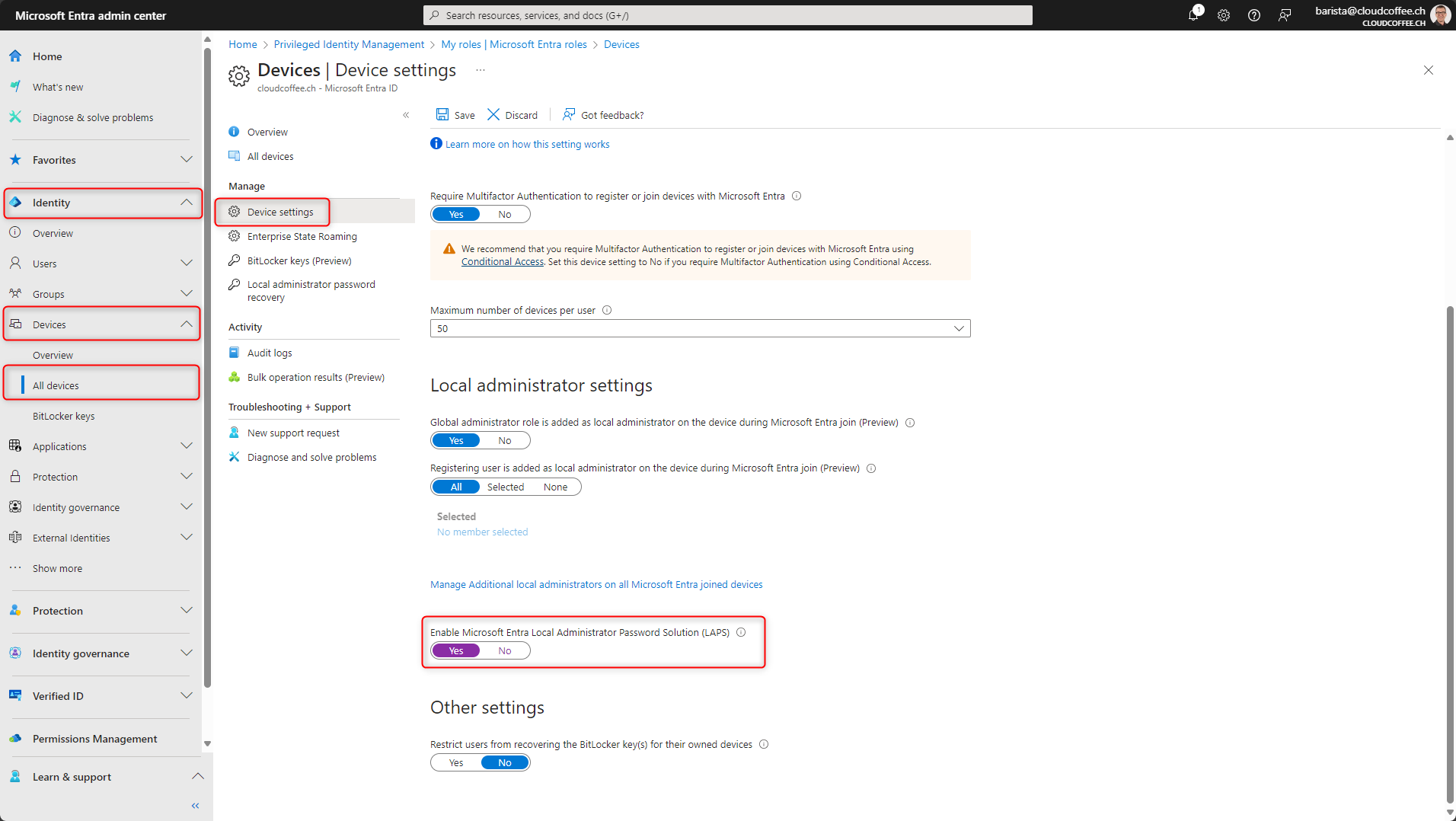Viewport: 1456px width, 821px height.
Task: Expand the Users section
Action: pos(187,263)
